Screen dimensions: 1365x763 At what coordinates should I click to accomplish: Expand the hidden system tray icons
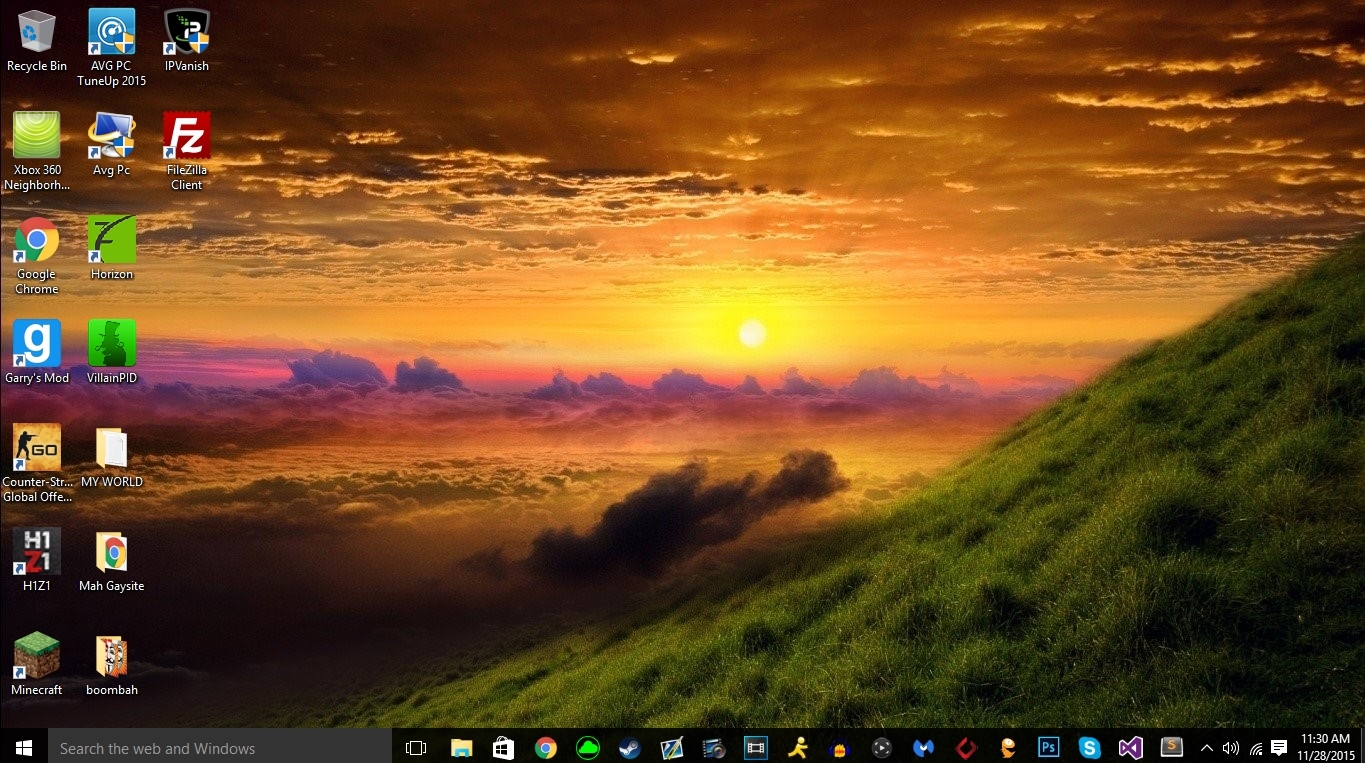(1206, 748)
